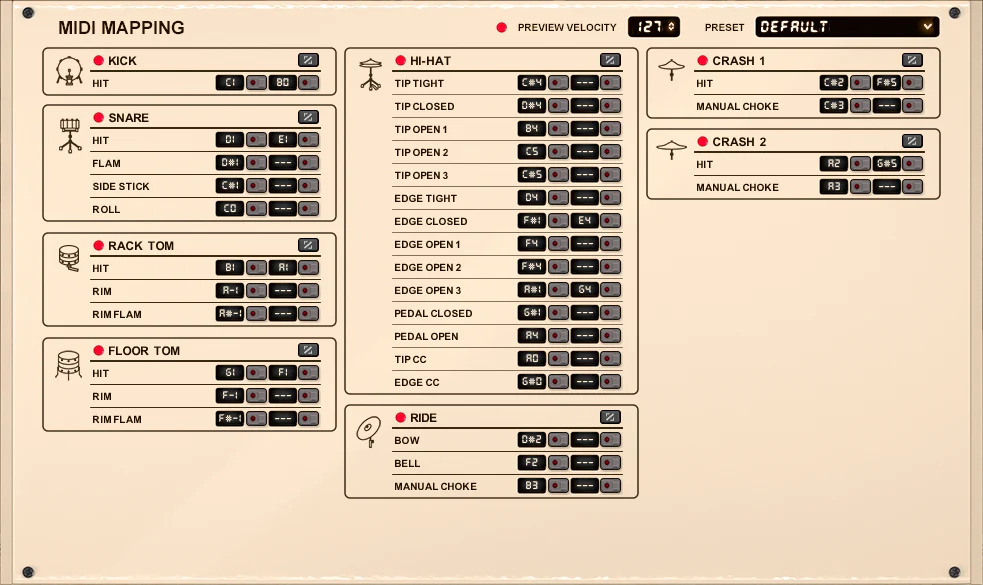This screenshot has height=585, width=983.
Task: Click the floor tom drum icon
Action: (x=69, y=365)
